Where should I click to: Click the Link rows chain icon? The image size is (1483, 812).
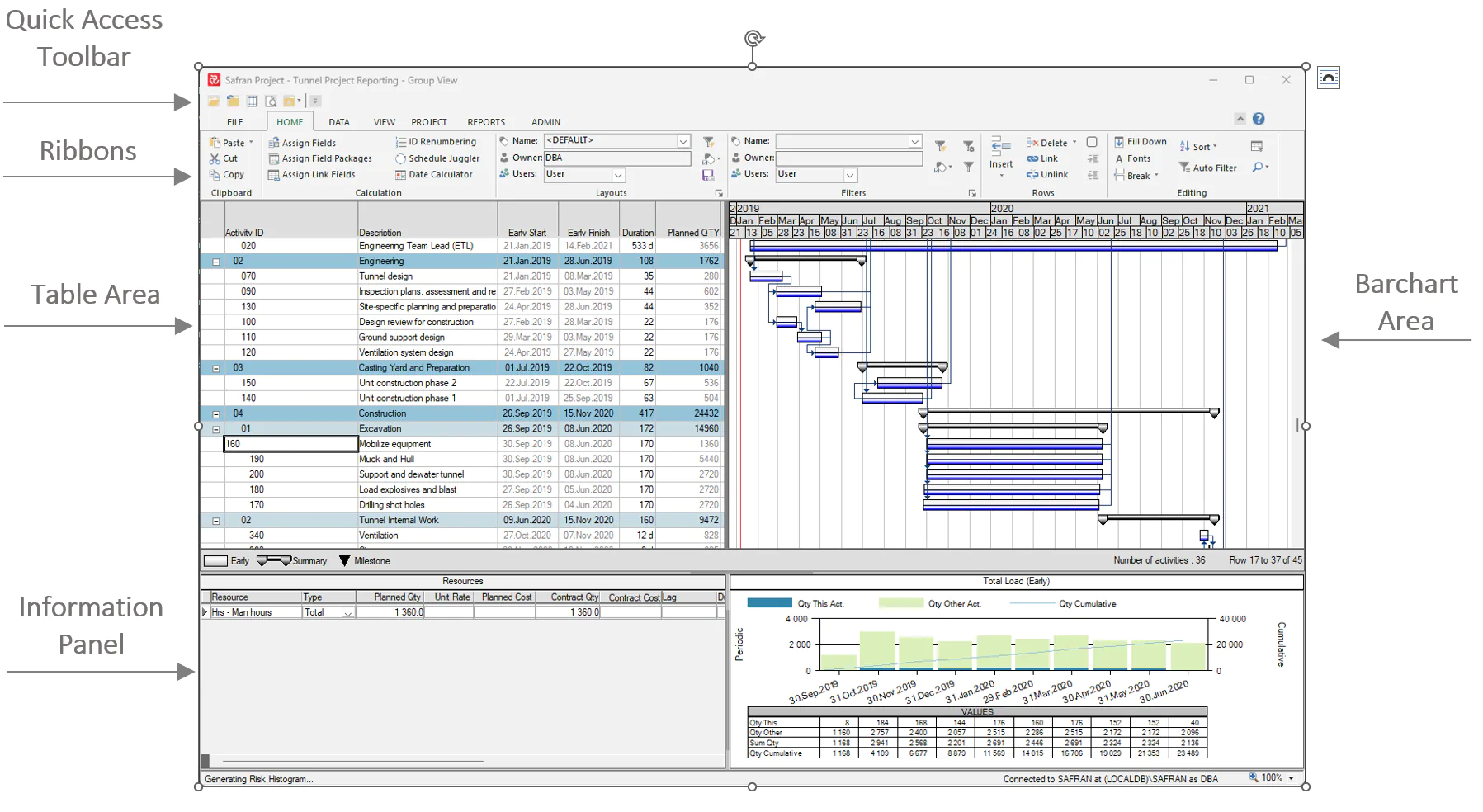point(1032,158)
